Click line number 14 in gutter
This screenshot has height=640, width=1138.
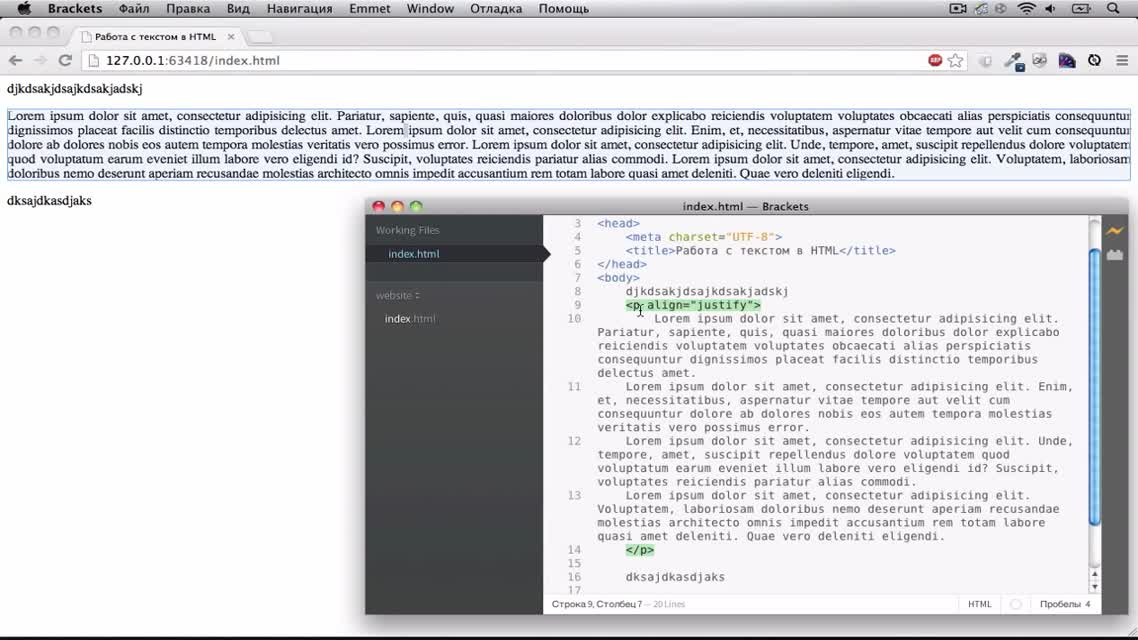point(574,550)
